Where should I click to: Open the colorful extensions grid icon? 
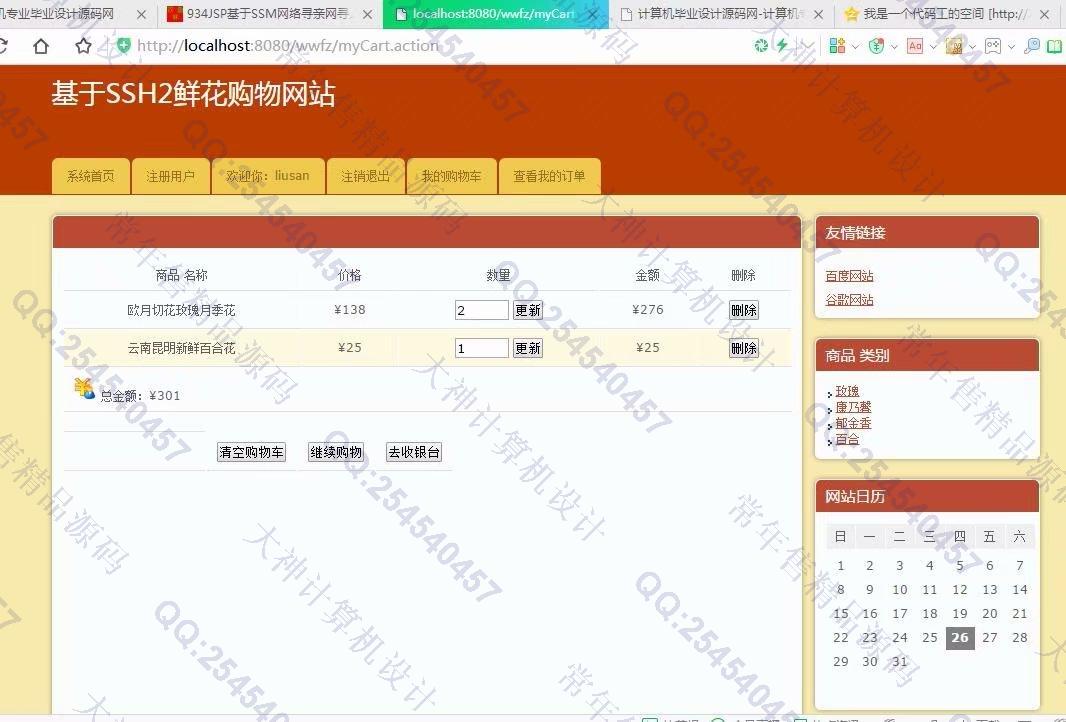[837, 46]
